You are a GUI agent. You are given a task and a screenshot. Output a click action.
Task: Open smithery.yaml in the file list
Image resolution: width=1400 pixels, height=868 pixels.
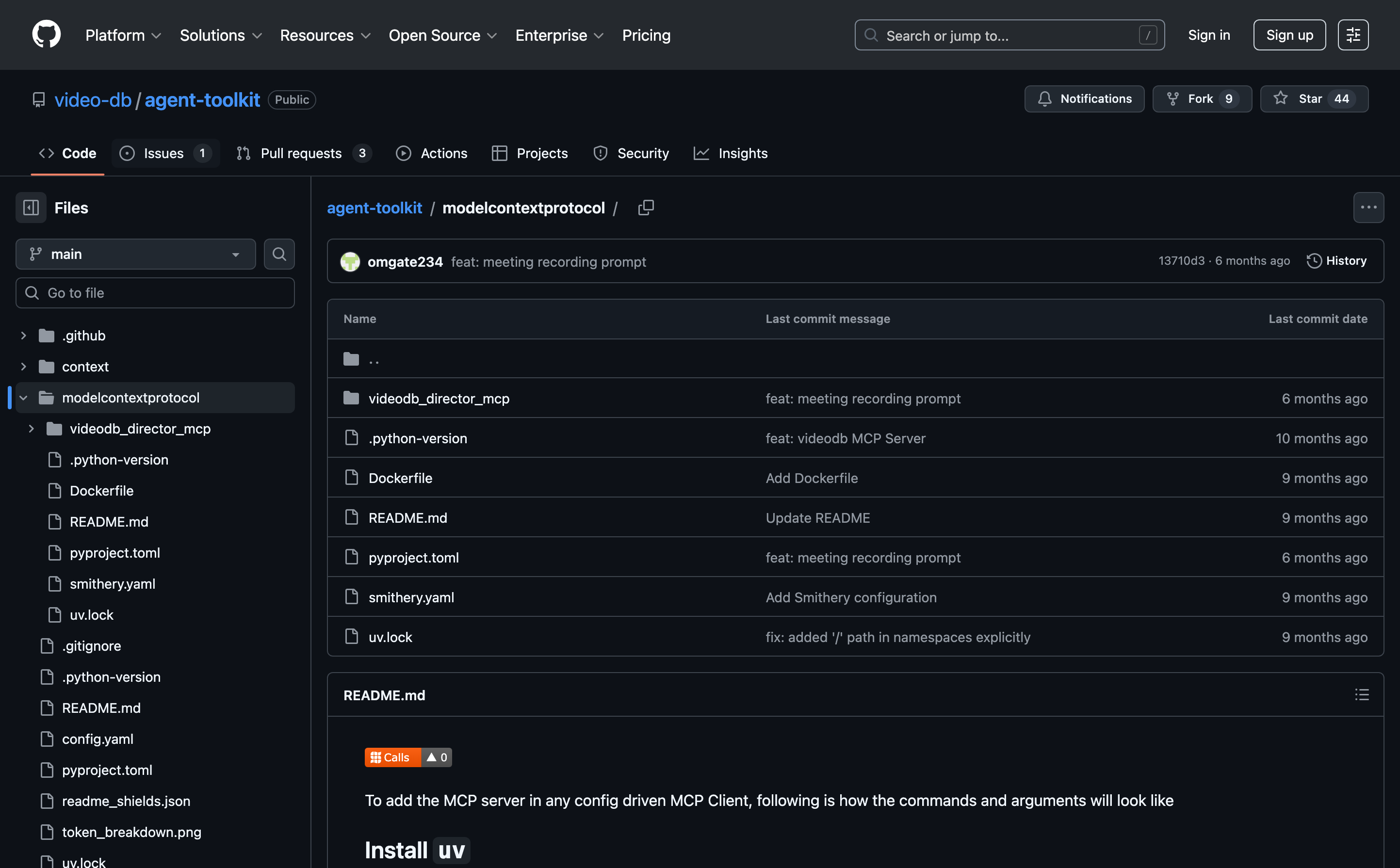(411, 597)
